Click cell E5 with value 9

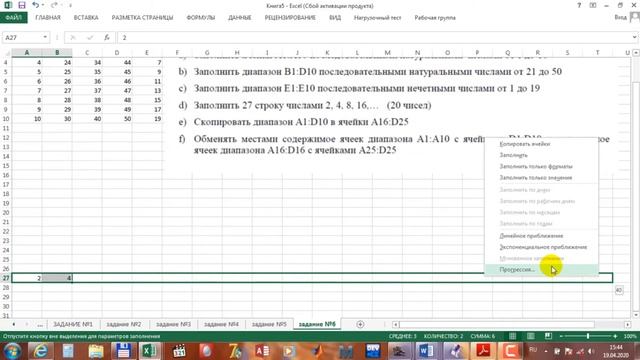tap(147, 72)
